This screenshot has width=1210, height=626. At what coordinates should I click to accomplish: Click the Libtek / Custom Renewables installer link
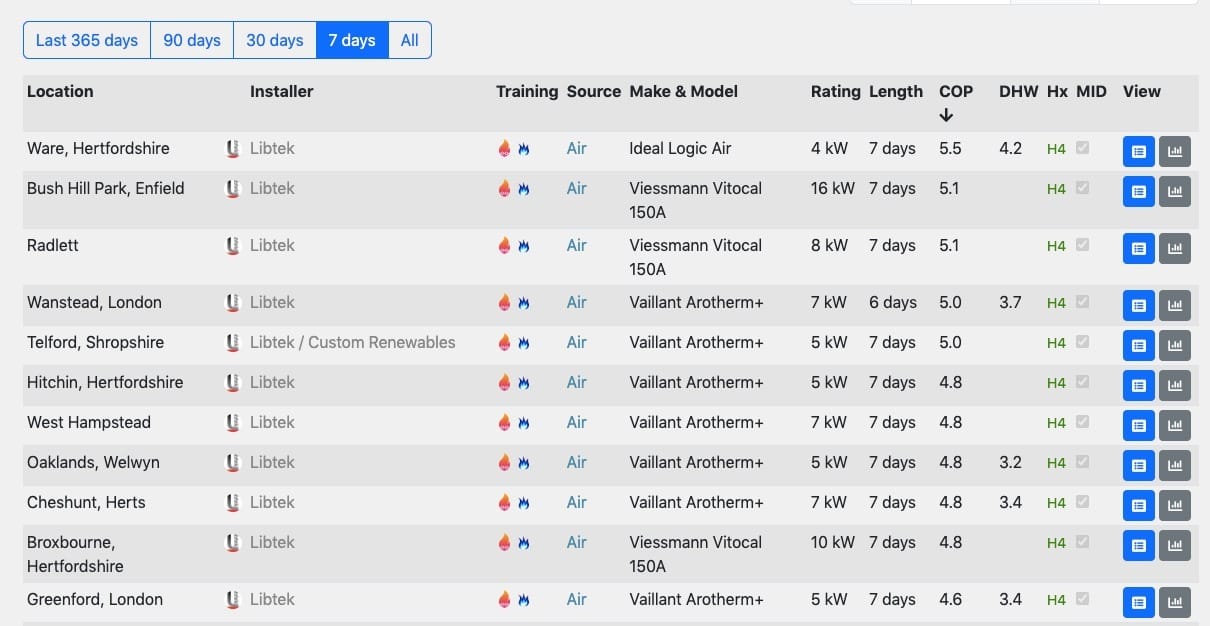pos(352,342)
